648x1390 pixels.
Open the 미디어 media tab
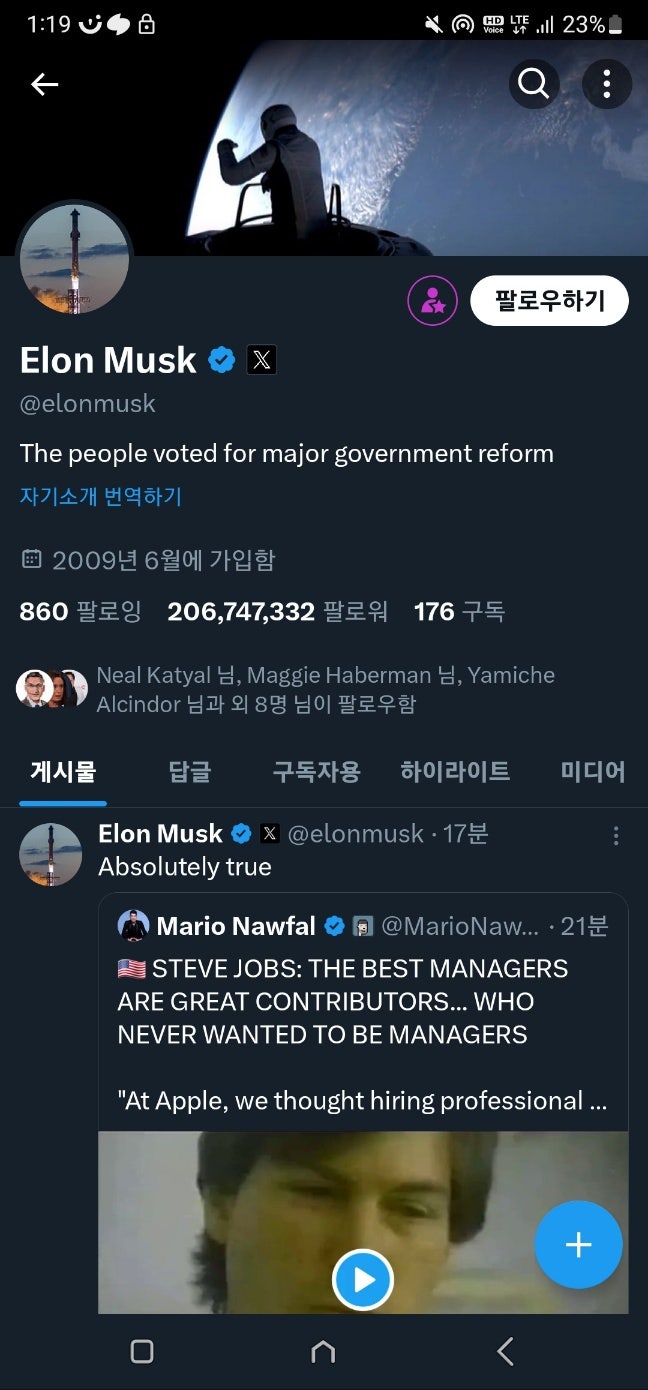[x=593, y=771]
